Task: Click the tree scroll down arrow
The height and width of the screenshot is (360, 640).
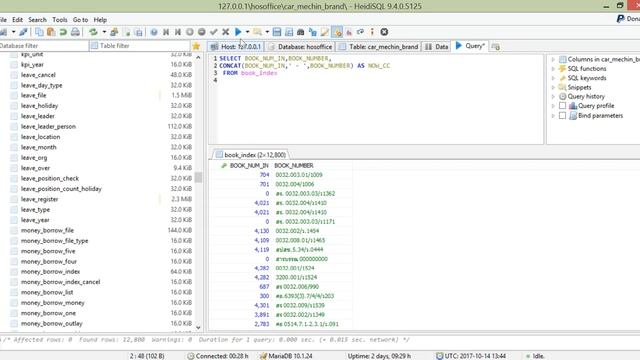Action: tap(198, 327)
